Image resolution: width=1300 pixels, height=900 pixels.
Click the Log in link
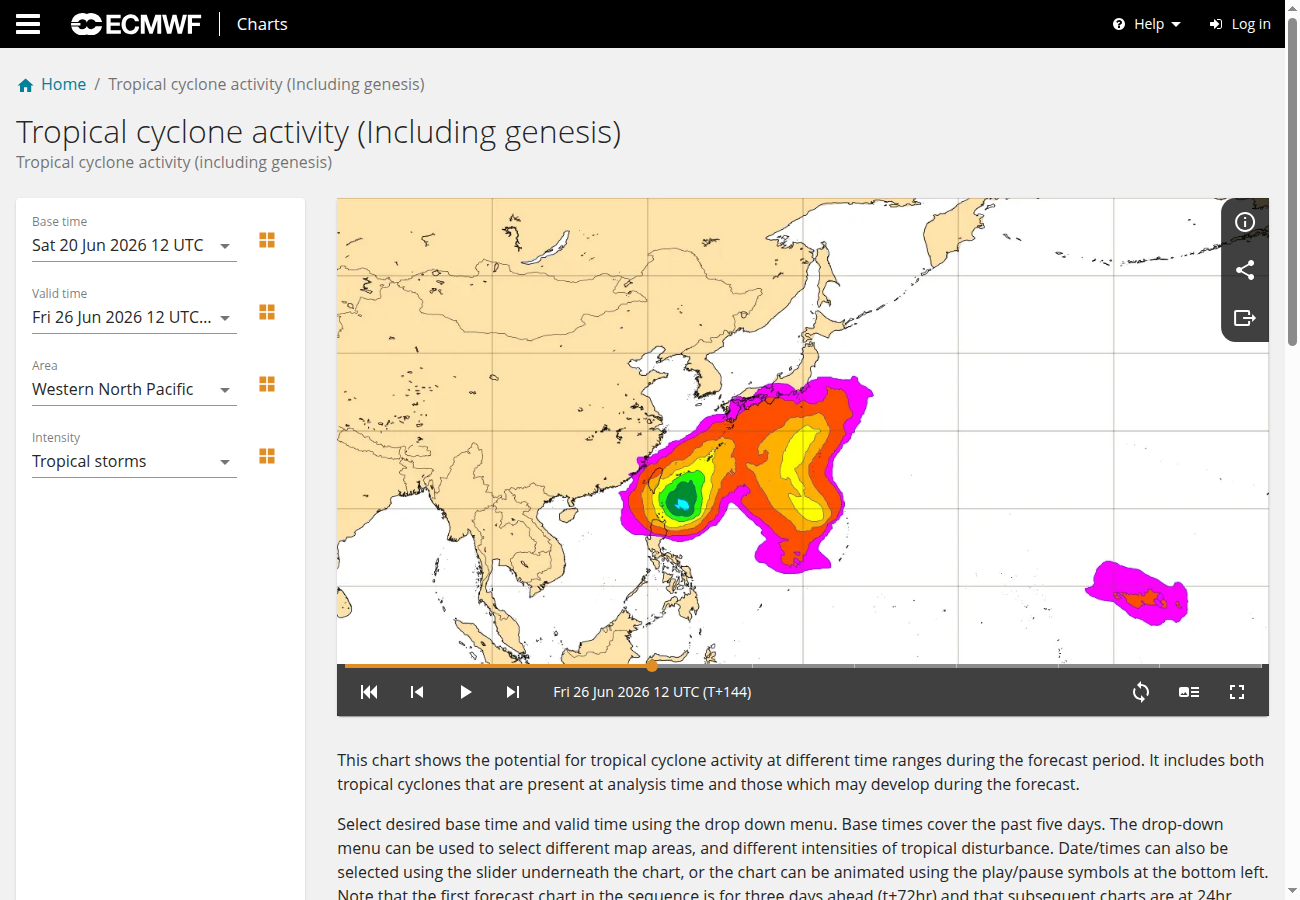point(1240,24)
